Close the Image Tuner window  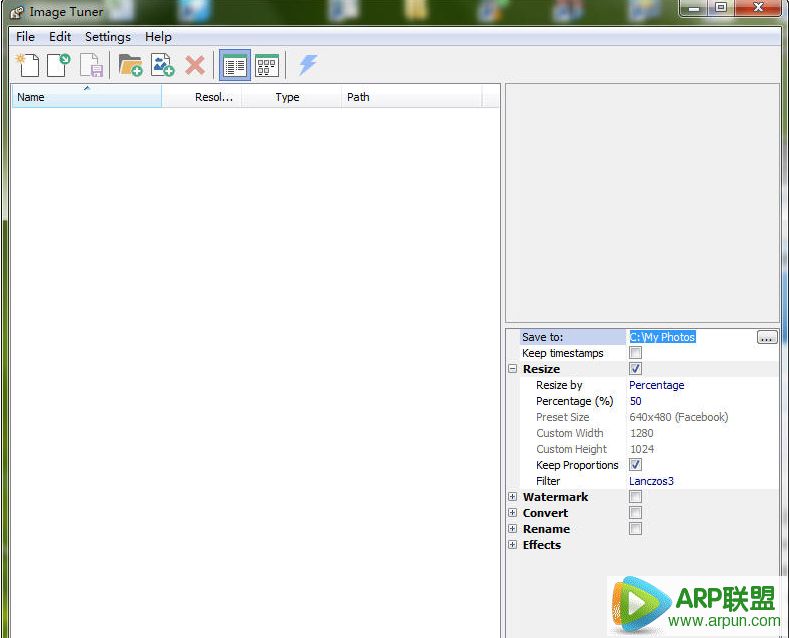pyautogui.click(x=758, y=8)
